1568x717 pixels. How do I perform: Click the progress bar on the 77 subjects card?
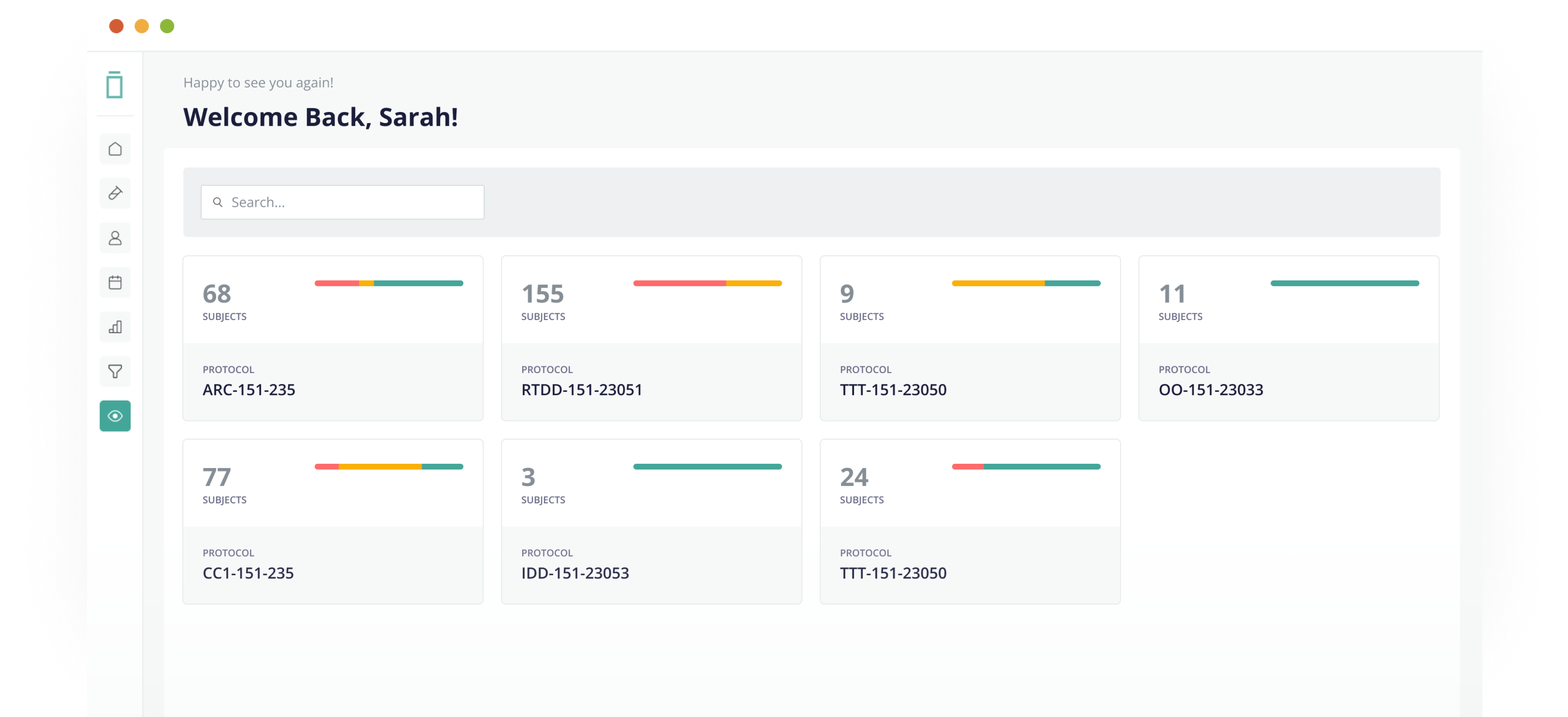pyautogui.click(x=388, y=467)
